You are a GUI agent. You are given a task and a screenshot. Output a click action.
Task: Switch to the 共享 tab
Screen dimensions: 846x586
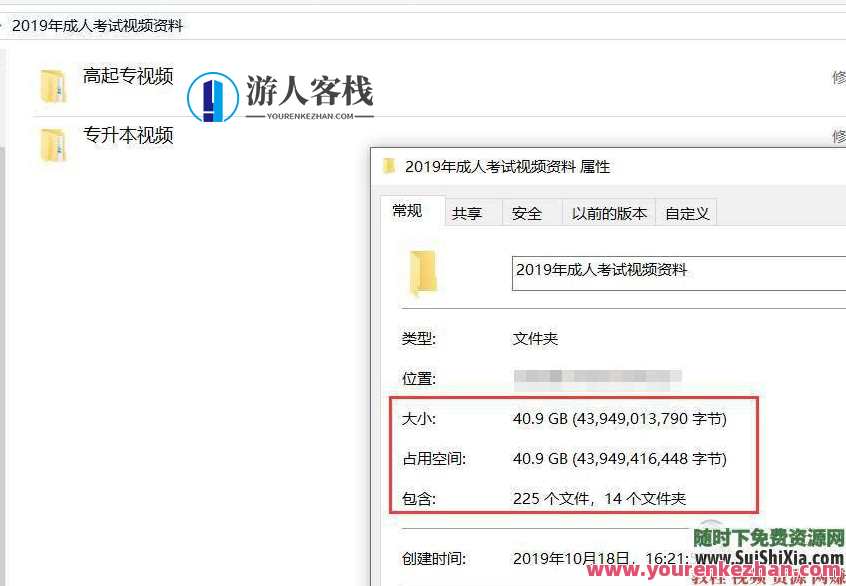click(468, 213)
